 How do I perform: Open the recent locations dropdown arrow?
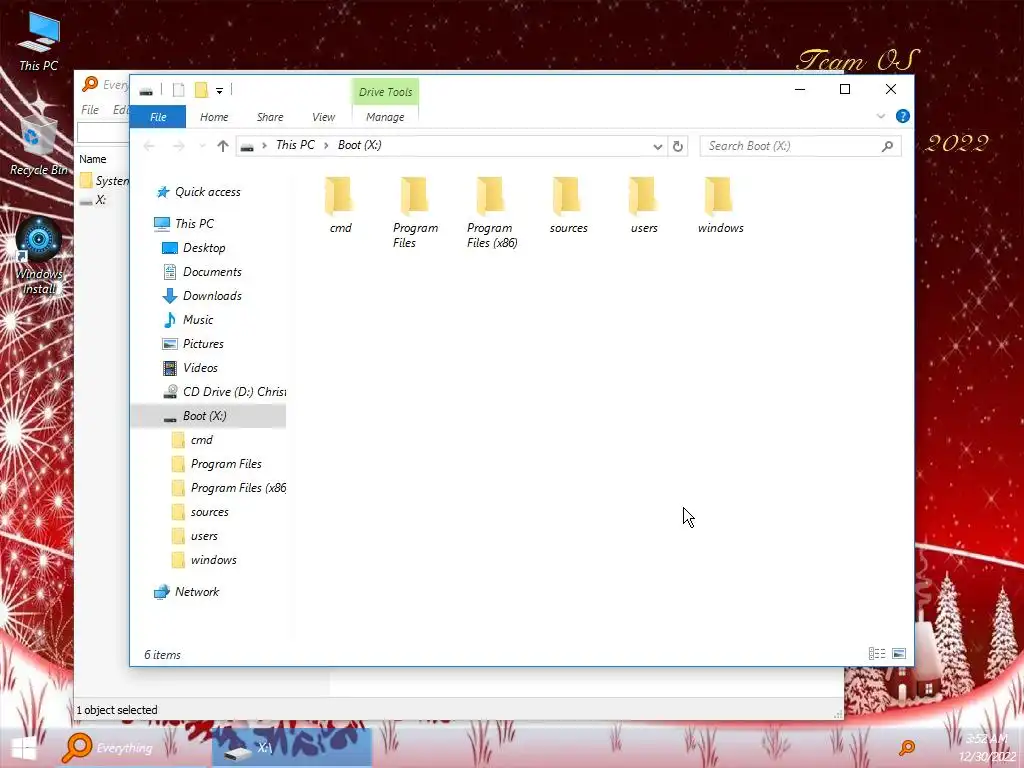[202, 146]
